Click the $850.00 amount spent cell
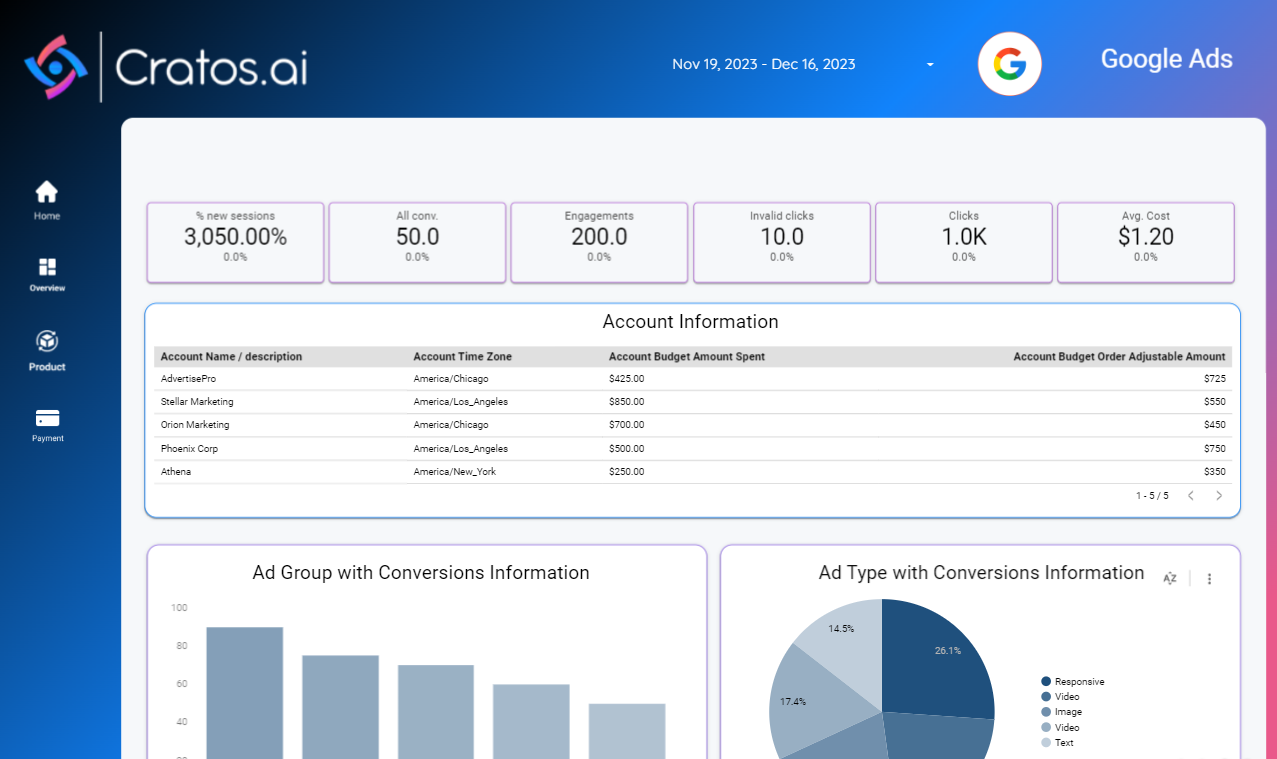 [x=626, y=402]
